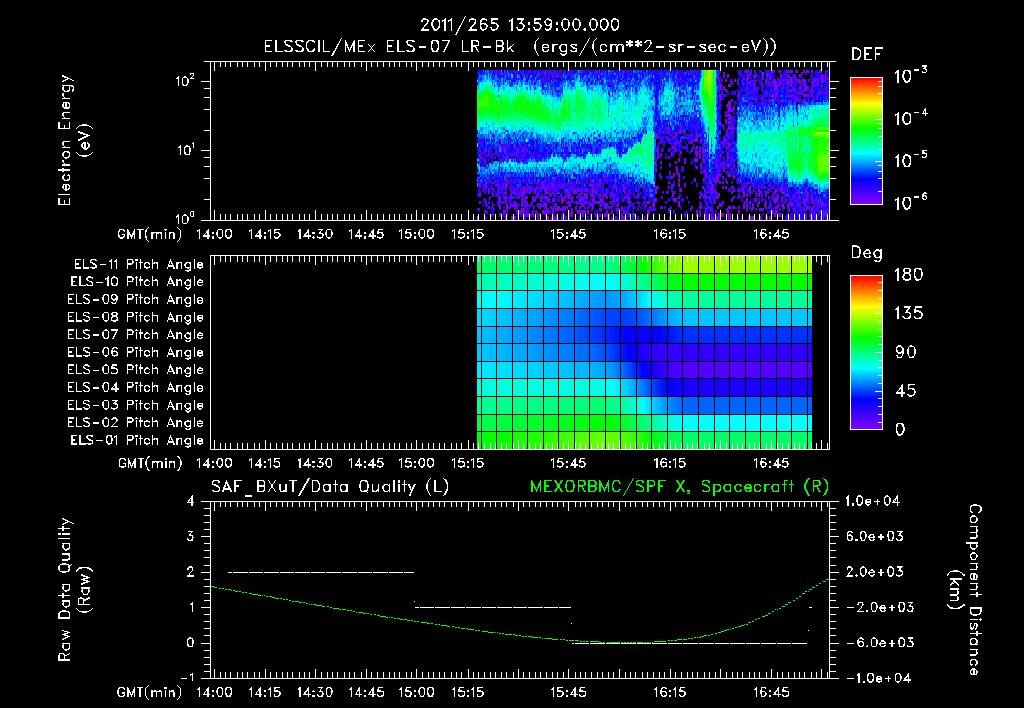The height and width of the screenshot is (708, 1024).
Task: Select the green MEXORBMC/SPF X, Spacecraft (R) title
Action: (679, 487)
